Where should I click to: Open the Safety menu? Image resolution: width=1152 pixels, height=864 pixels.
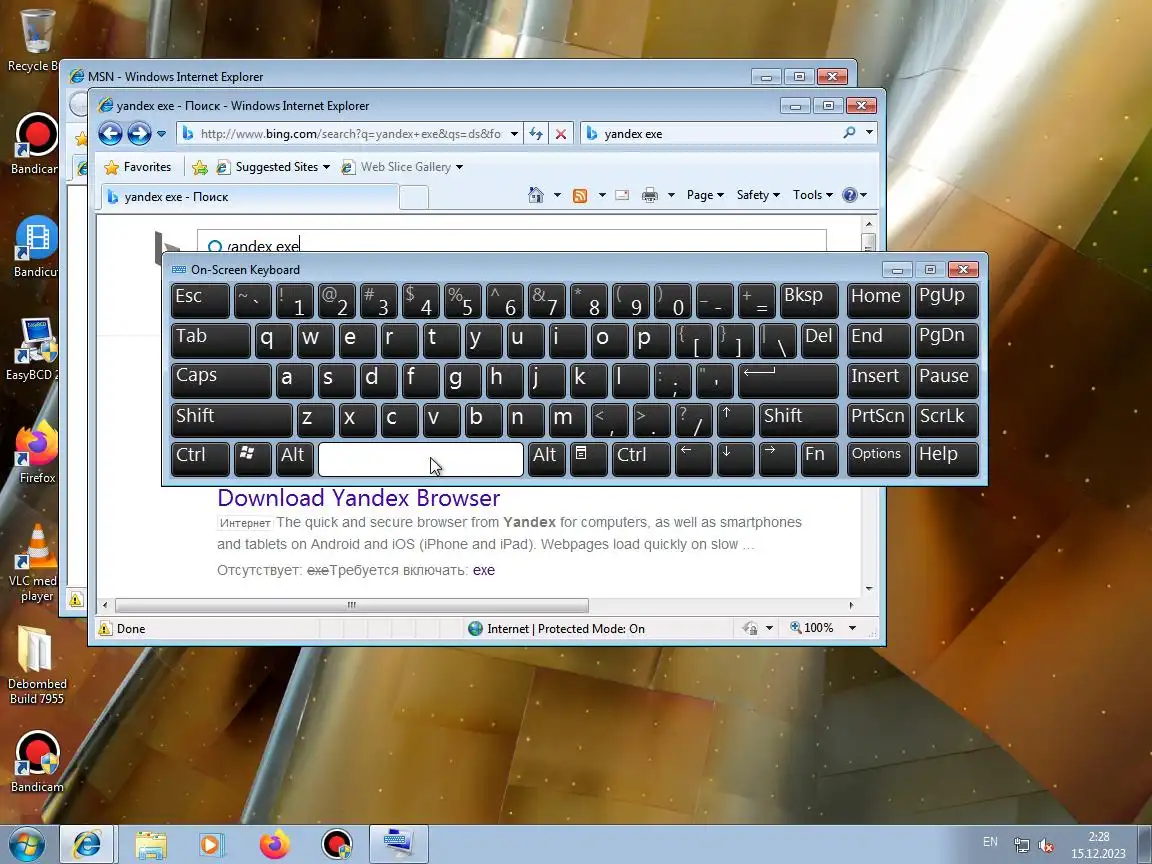tap(758, 195)
